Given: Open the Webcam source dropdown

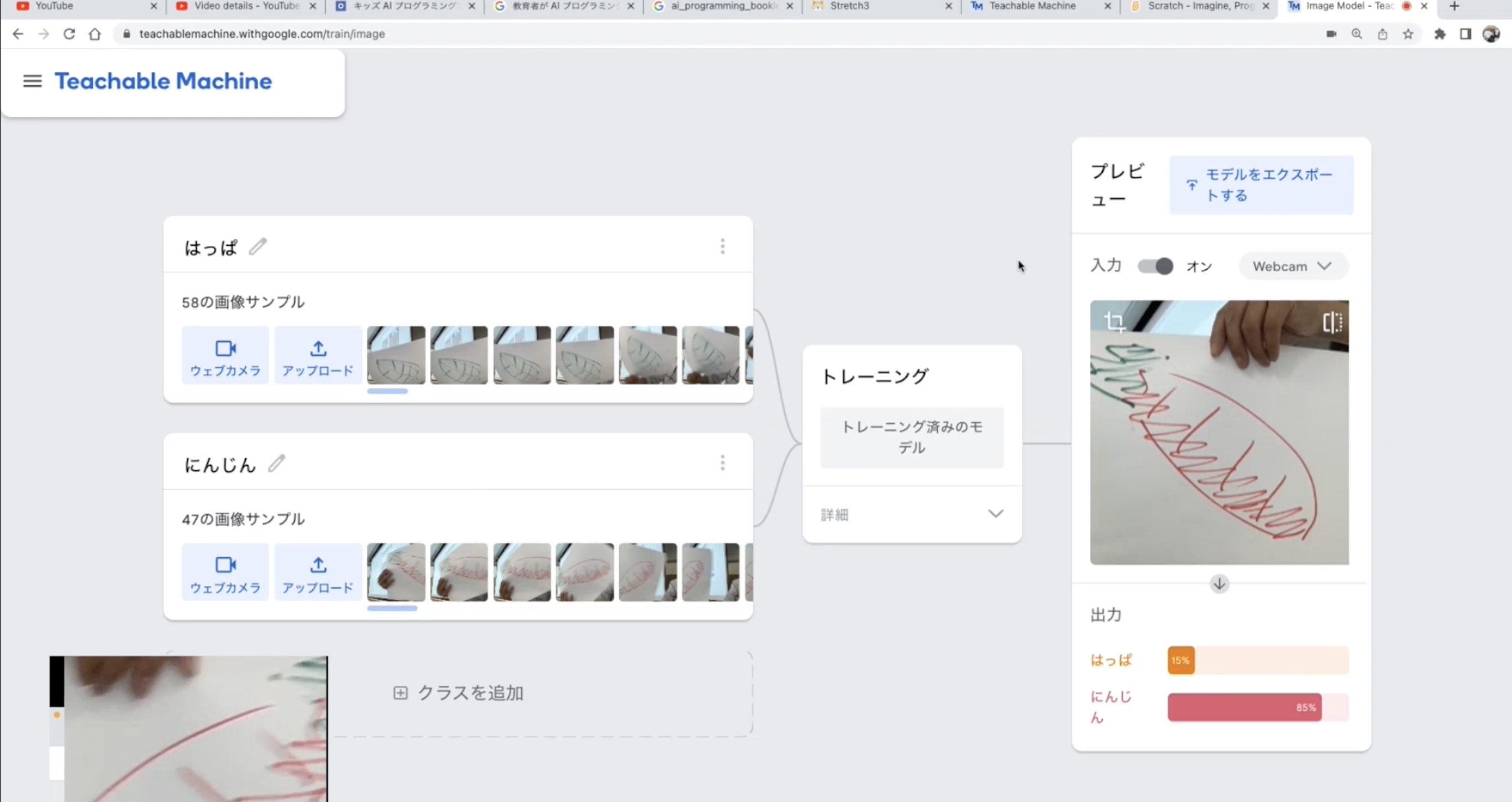Looking at the screenshot, I should [x=1293, y=266].
